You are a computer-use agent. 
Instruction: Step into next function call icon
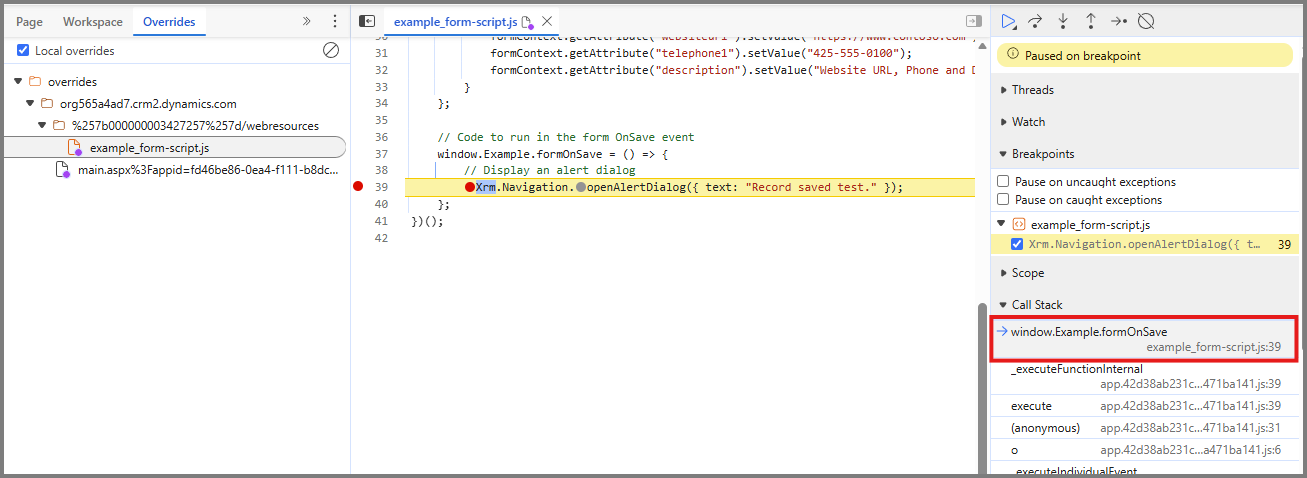click(1064, 21)
